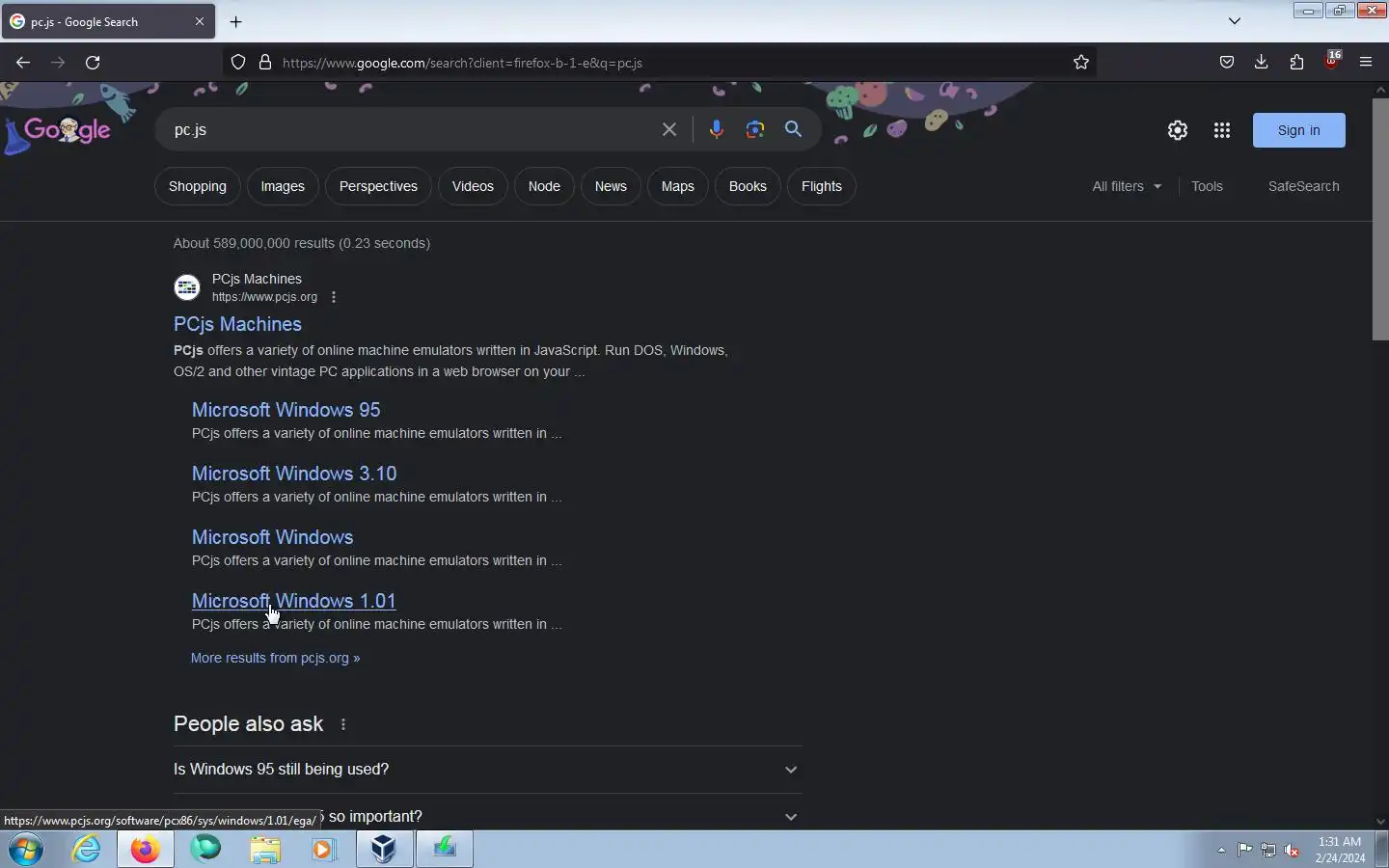Open the PCjs Machines result title
Image resolution: width=1389 pixels, height=868 pixels.
[x=237, y=324]
